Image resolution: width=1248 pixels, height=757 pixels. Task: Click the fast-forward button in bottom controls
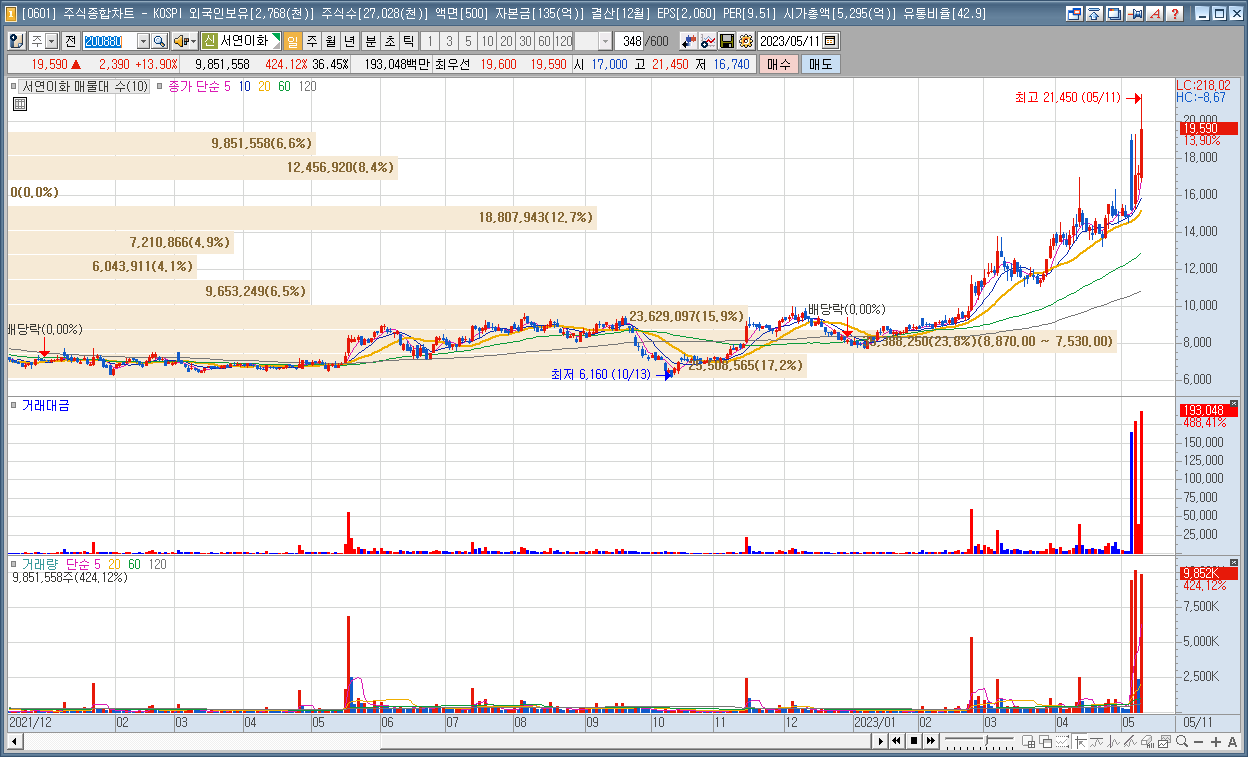[931, 741]
